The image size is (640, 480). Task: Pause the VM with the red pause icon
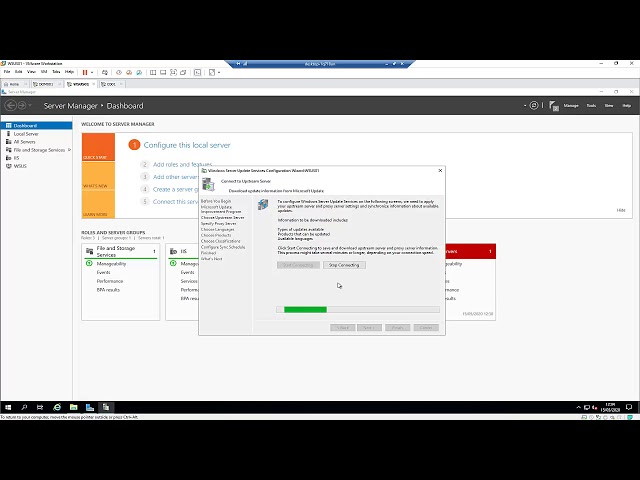[85, 72]
